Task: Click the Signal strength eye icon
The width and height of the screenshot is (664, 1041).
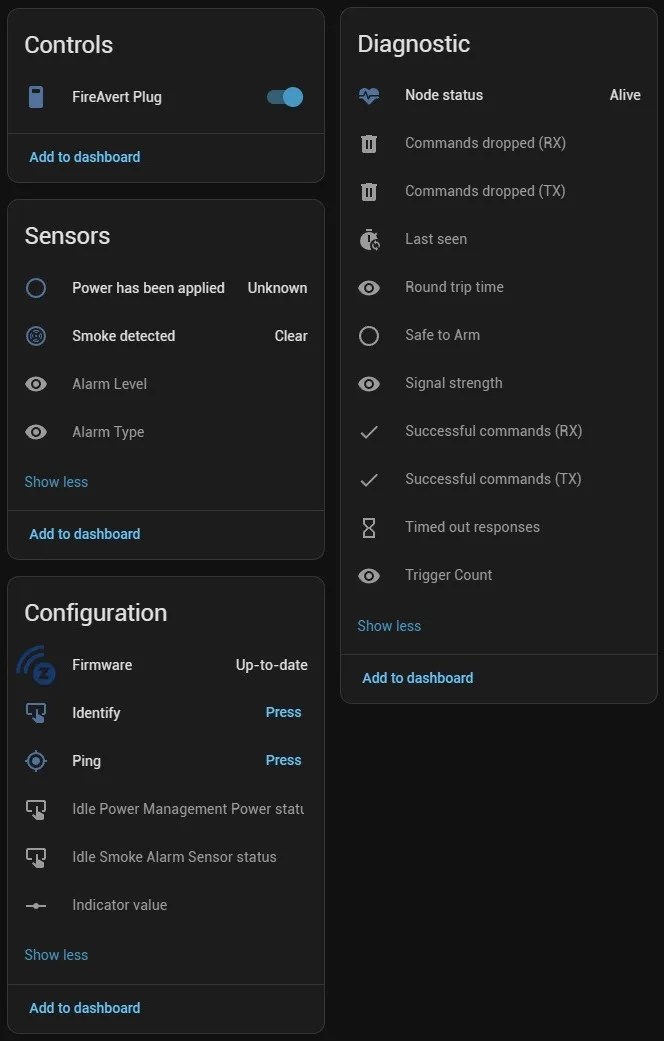Action: (x=369, y=384)
